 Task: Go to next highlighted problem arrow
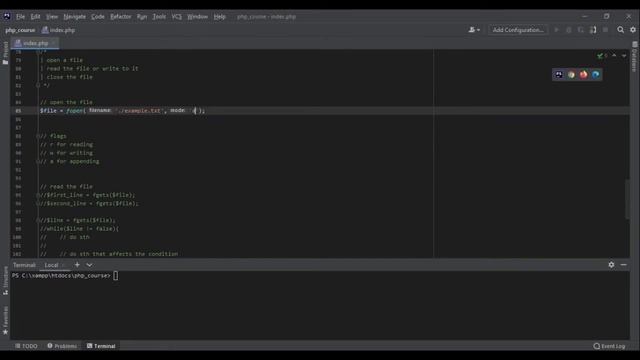tap(624, 56)
